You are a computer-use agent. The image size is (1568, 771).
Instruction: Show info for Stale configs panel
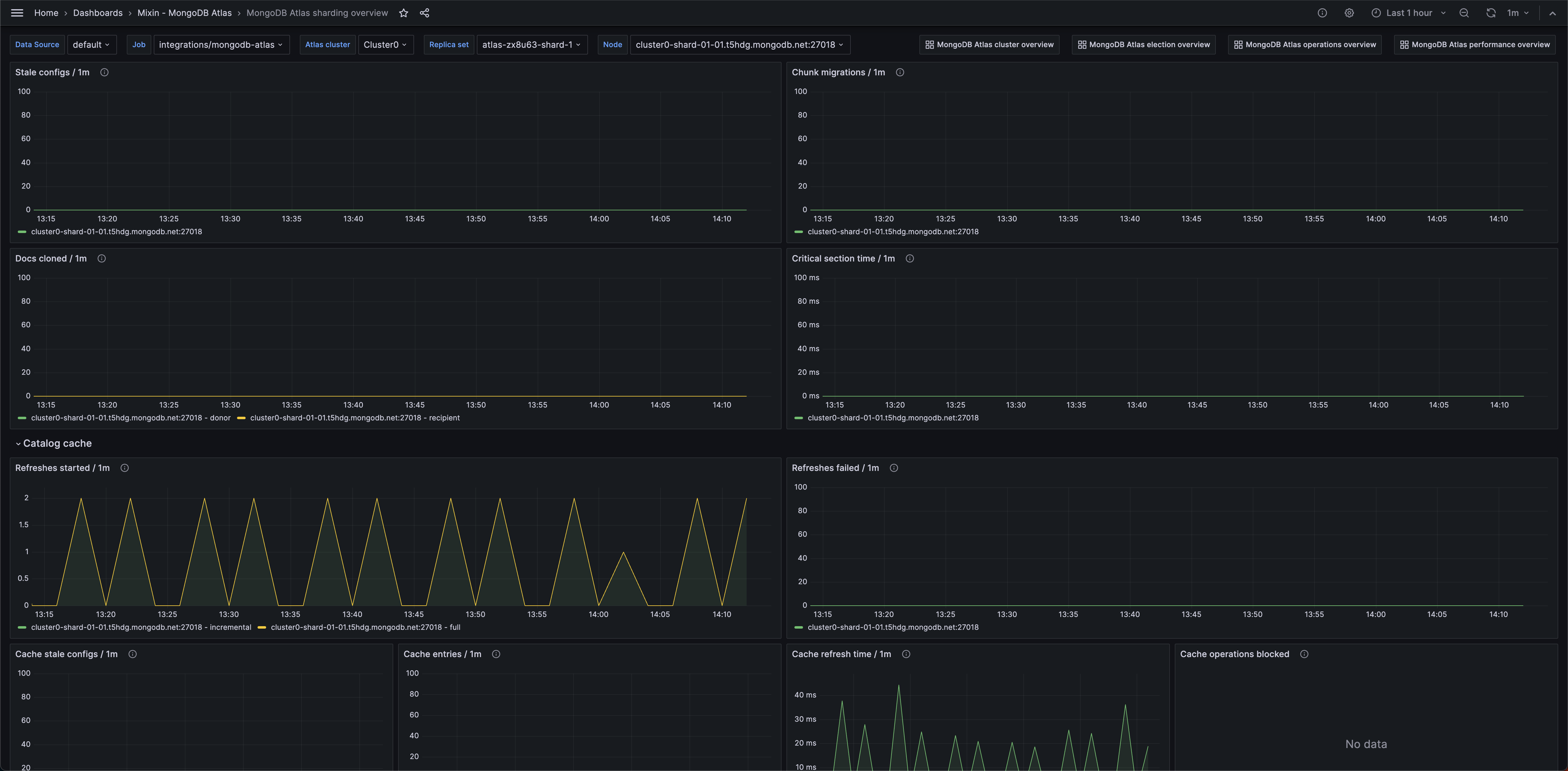(104, 72)
